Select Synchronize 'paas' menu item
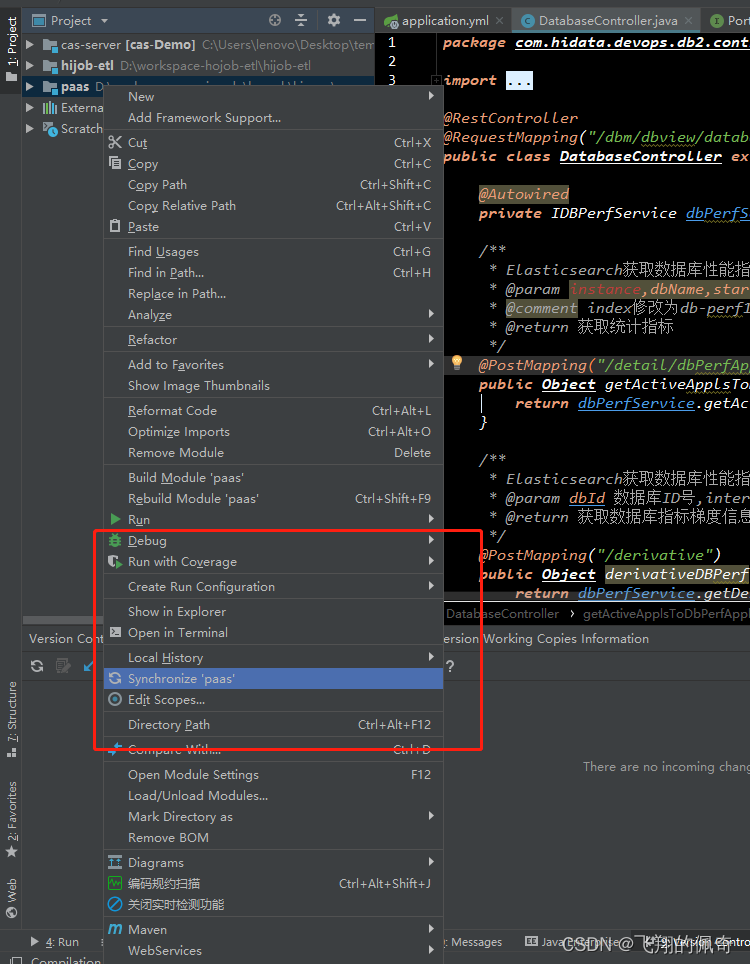Image resolution: width=750 pixels, height=964 pixels. [x=274, y=679]
